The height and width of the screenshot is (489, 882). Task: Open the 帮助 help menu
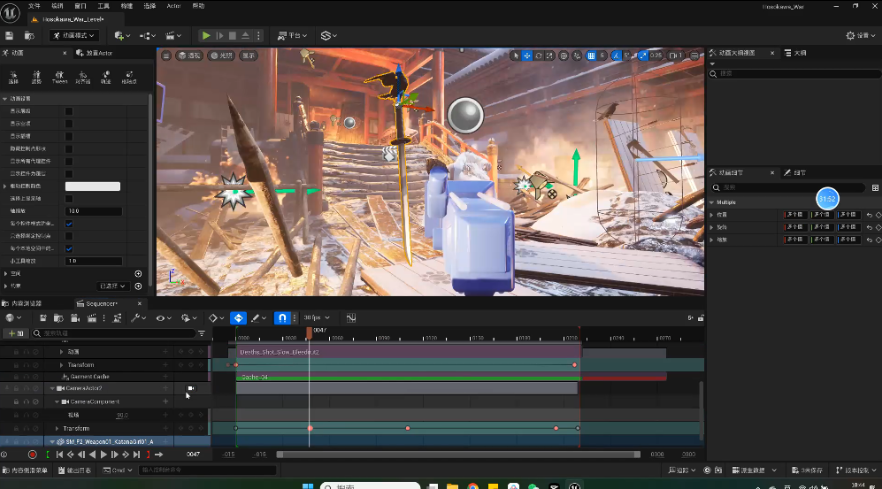coord(198,6)
